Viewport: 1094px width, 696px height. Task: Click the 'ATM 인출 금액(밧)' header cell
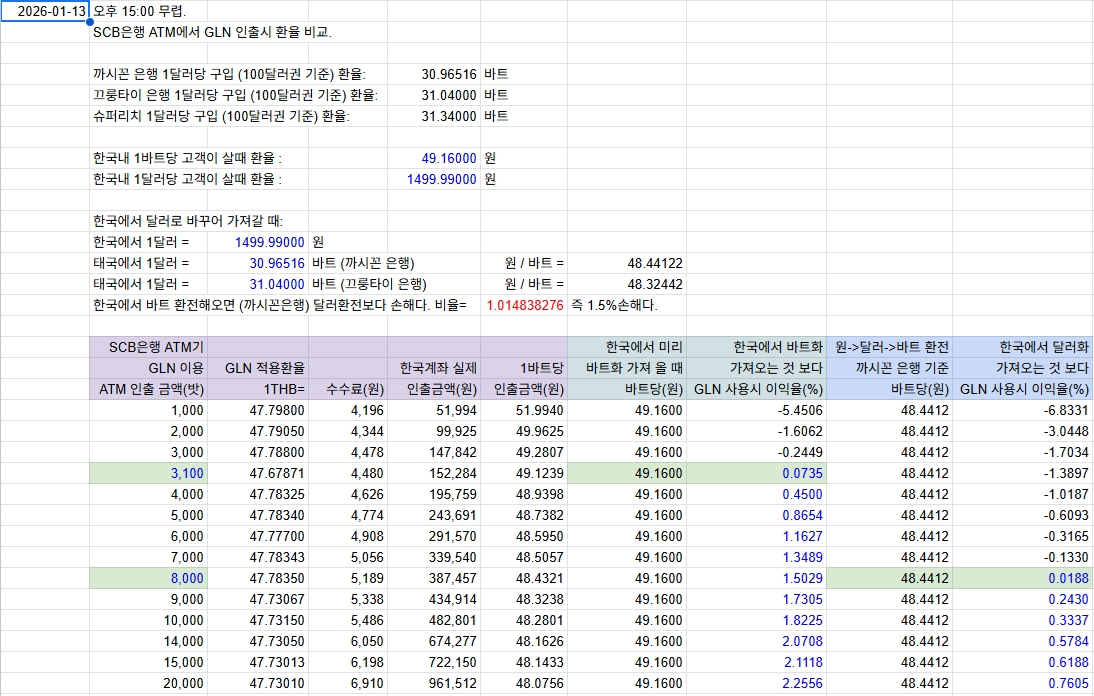[148, 389]
